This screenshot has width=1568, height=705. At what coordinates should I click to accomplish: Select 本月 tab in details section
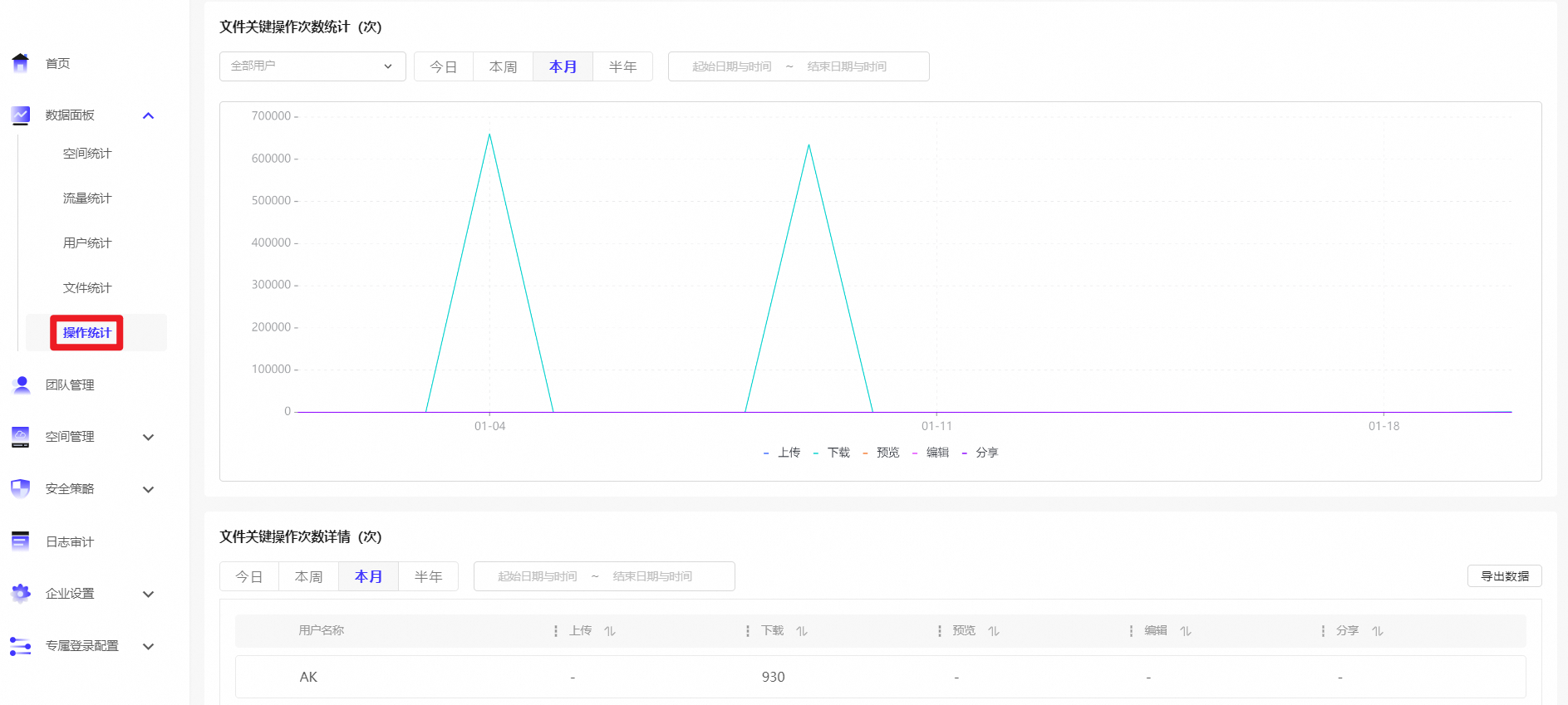[369, 576]
